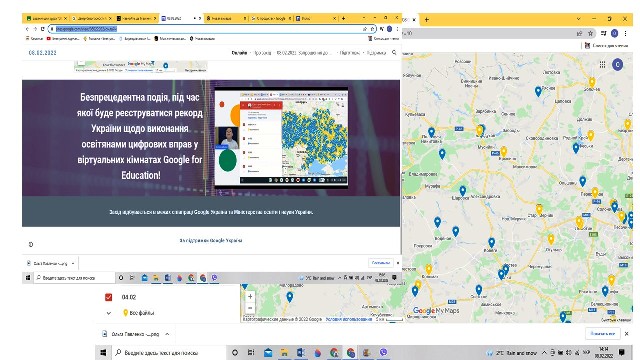This screenshot has height=360, width=640.
Task: Open the Google apps grid on the map
Action: tap(602, 64)
